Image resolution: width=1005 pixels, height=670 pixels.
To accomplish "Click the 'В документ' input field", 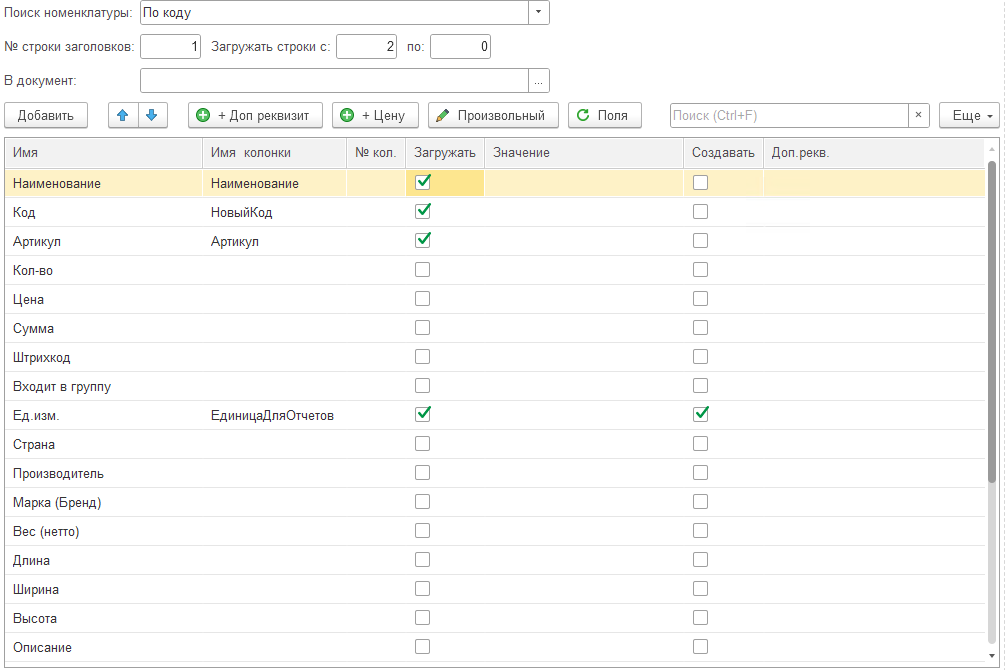I will (335, 81).
